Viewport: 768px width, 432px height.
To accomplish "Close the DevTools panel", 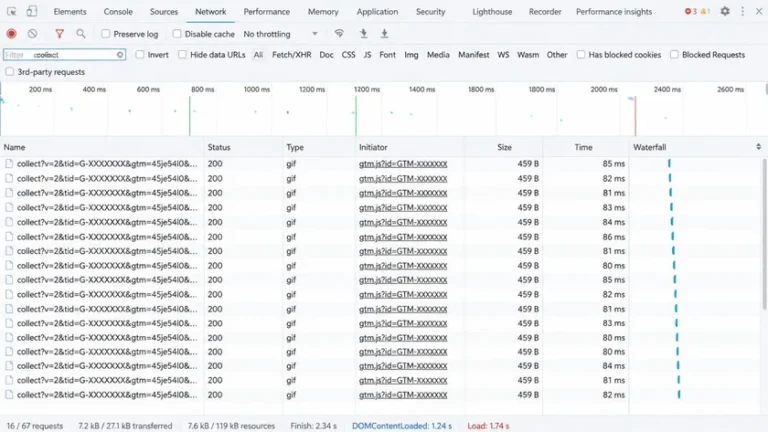I will 759,11.
